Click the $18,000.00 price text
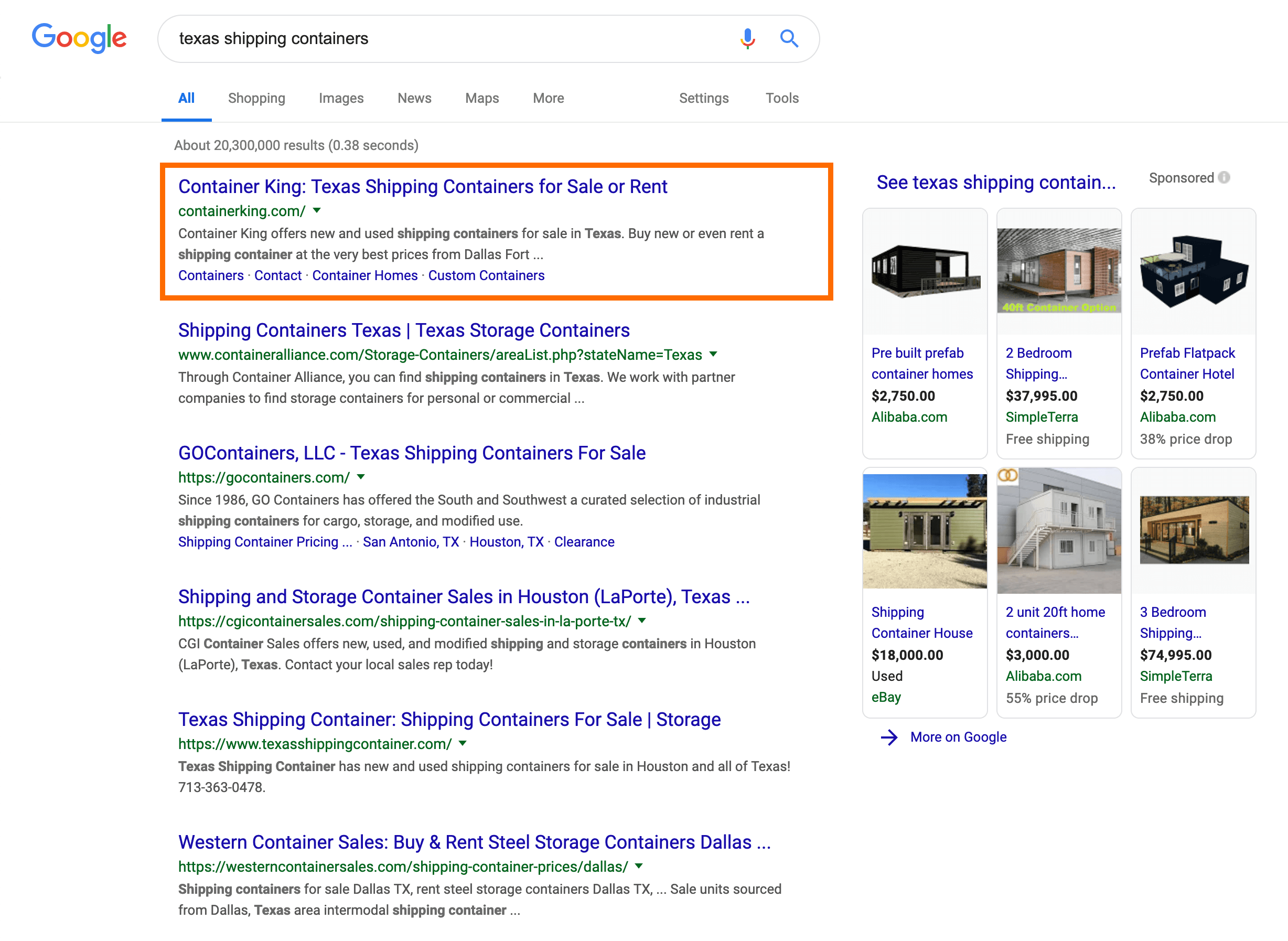Screen dimensions: 1288x941 [x=907, y=655]
